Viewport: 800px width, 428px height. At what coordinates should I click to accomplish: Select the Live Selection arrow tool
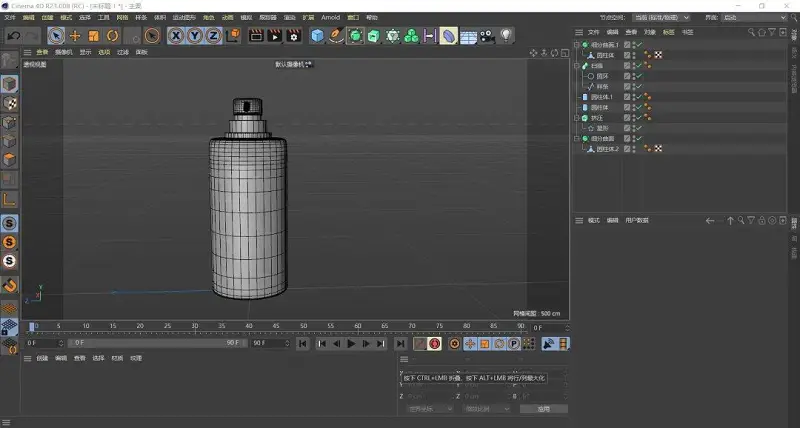coord(56,36)
